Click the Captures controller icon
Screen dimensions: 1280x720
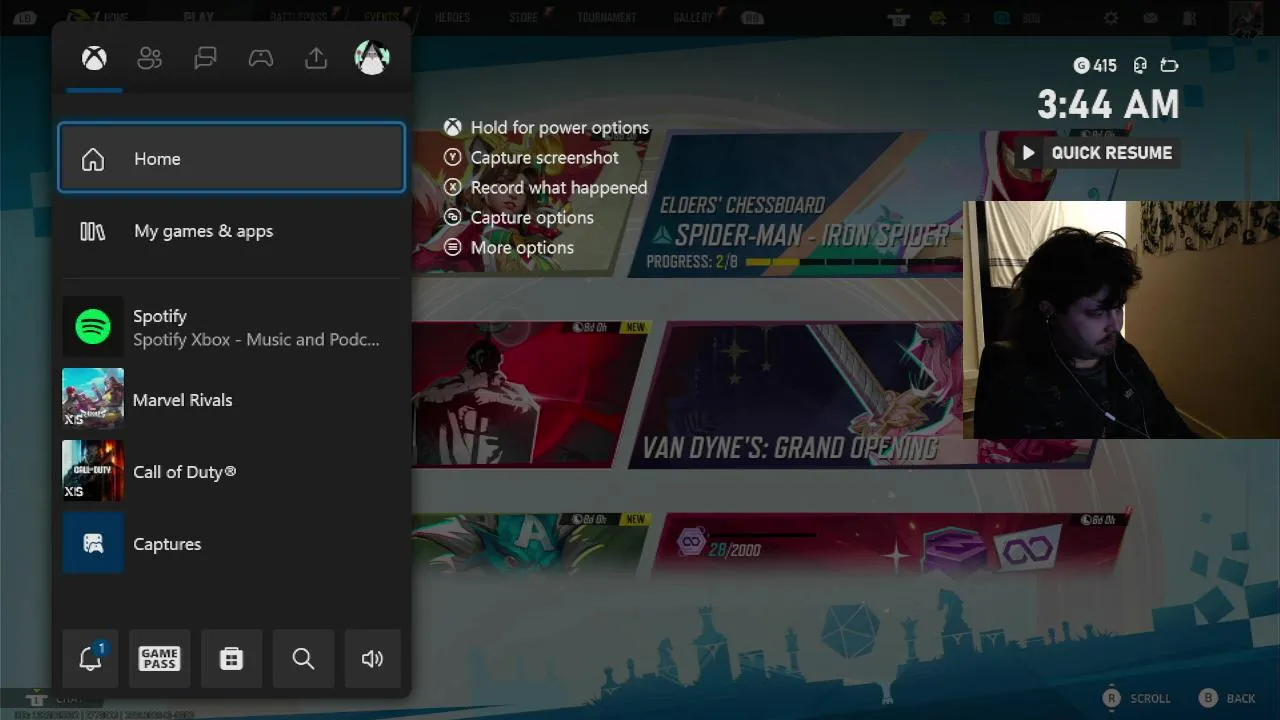click(x=93, y=543)
